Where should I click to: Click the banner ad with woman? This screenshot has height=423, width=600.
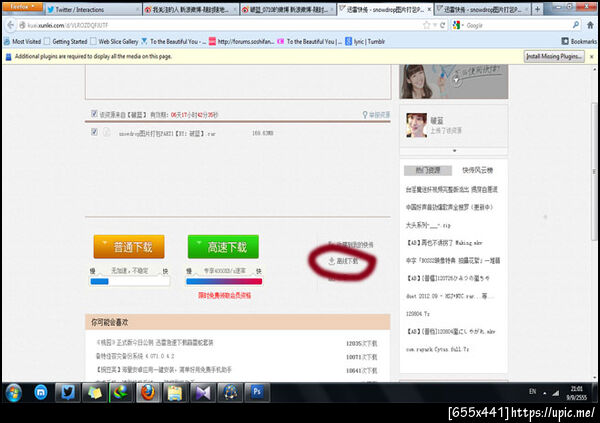(x=453, y=82)
